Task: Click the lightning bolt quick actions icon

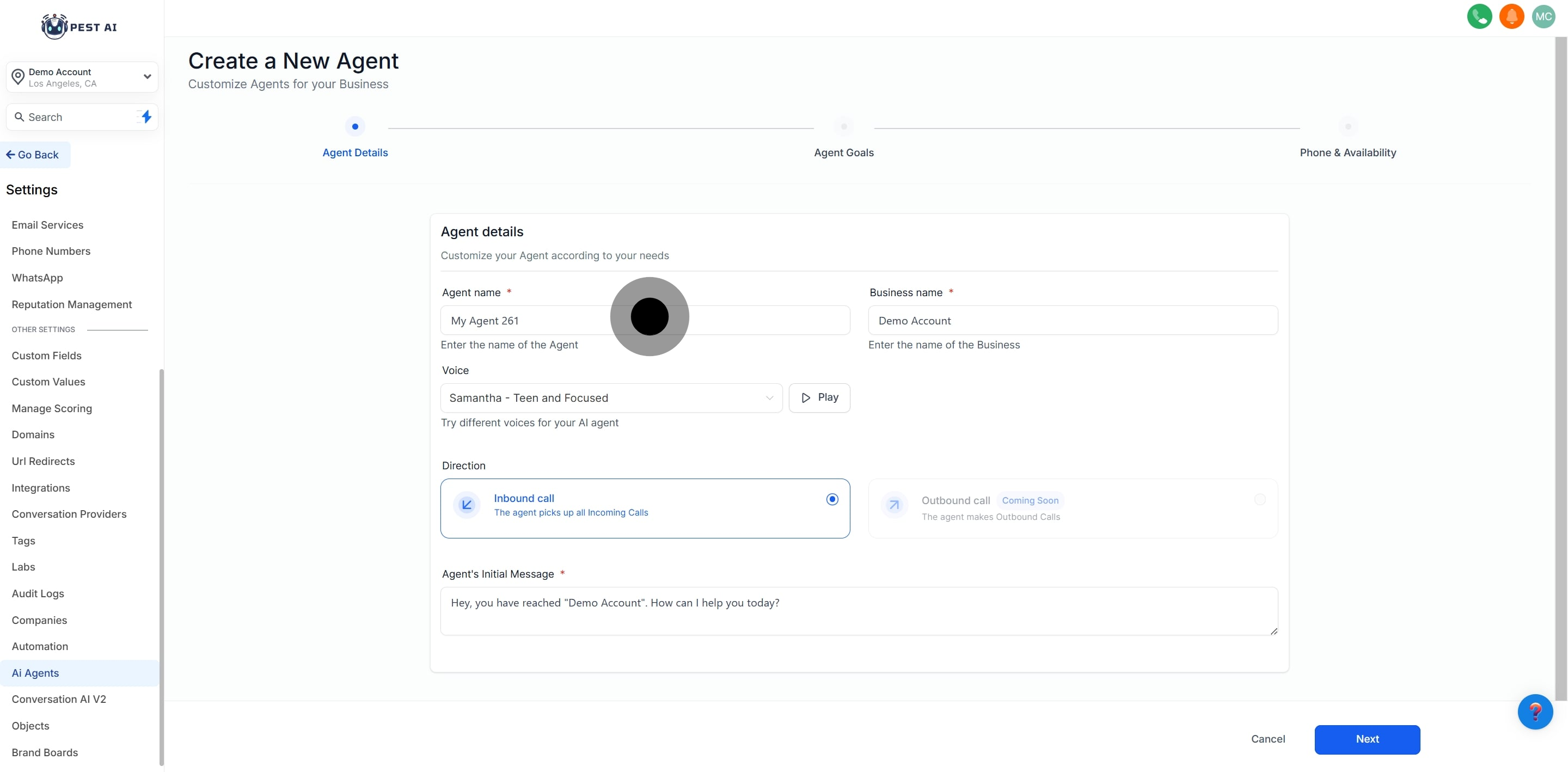Action: point(146,117)
